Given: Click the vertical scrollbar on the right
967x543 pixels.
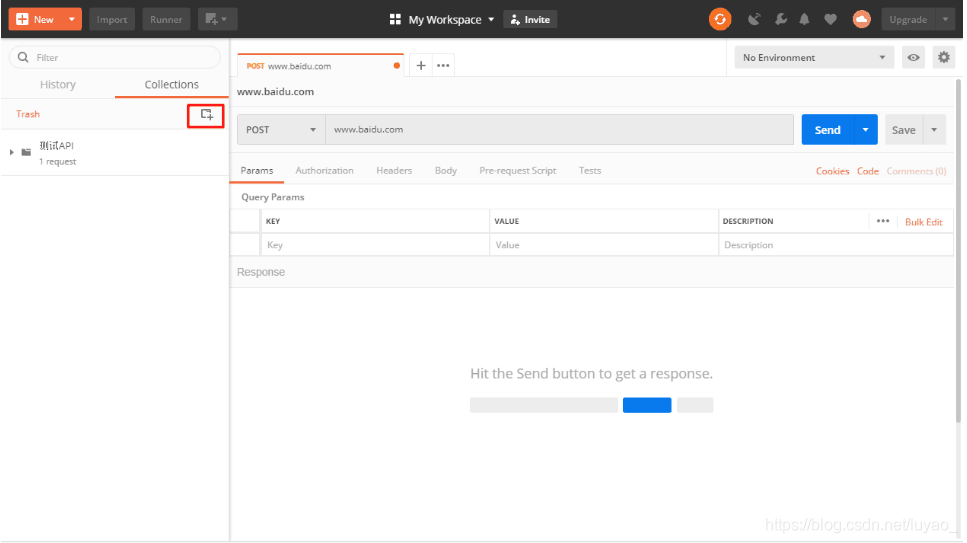Looking at the screenshot, I should [958, 252].
